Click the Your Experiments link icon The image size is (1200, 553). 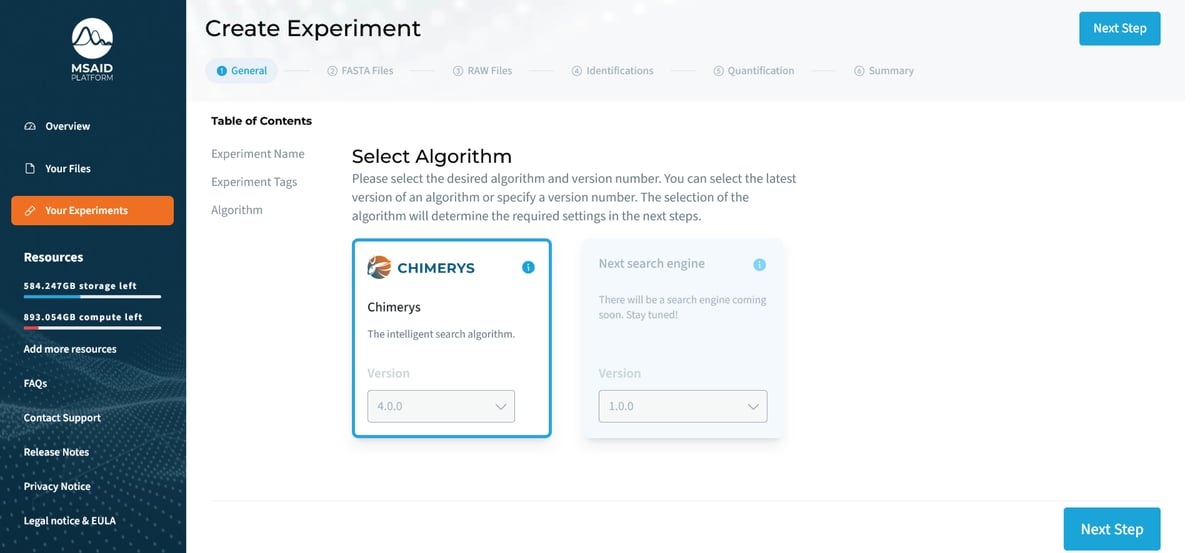[x=30, y=211]
